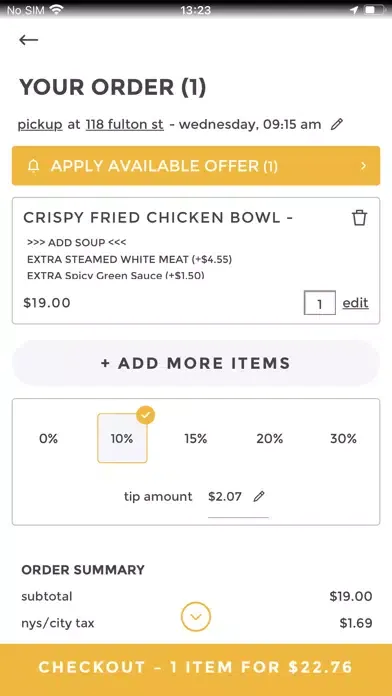Click the bell icon on offer banner
Screen dimensions: 392x696
(x=33, y=166)
